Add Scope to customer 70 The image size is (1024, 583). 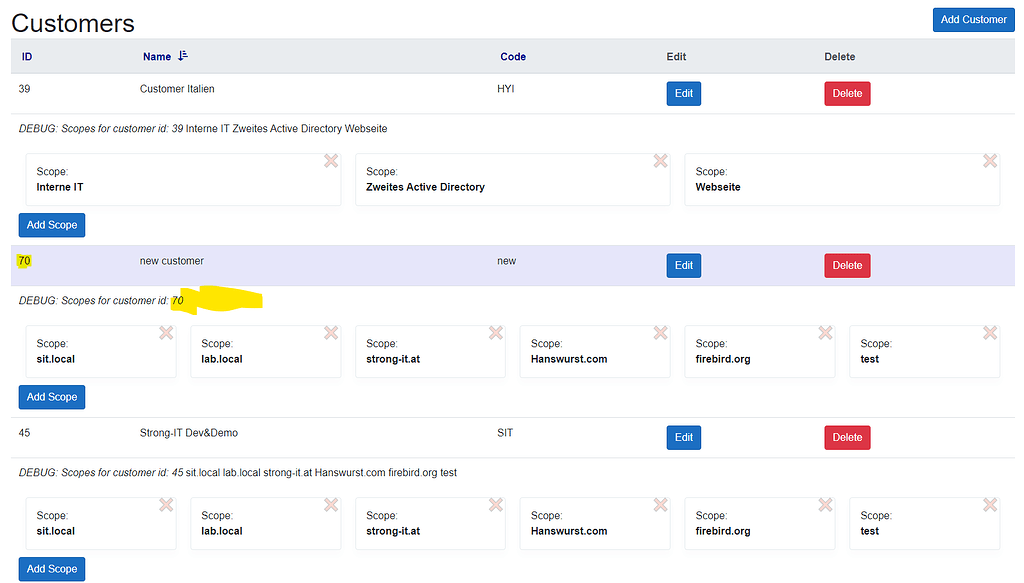click(x=52, y=397)
